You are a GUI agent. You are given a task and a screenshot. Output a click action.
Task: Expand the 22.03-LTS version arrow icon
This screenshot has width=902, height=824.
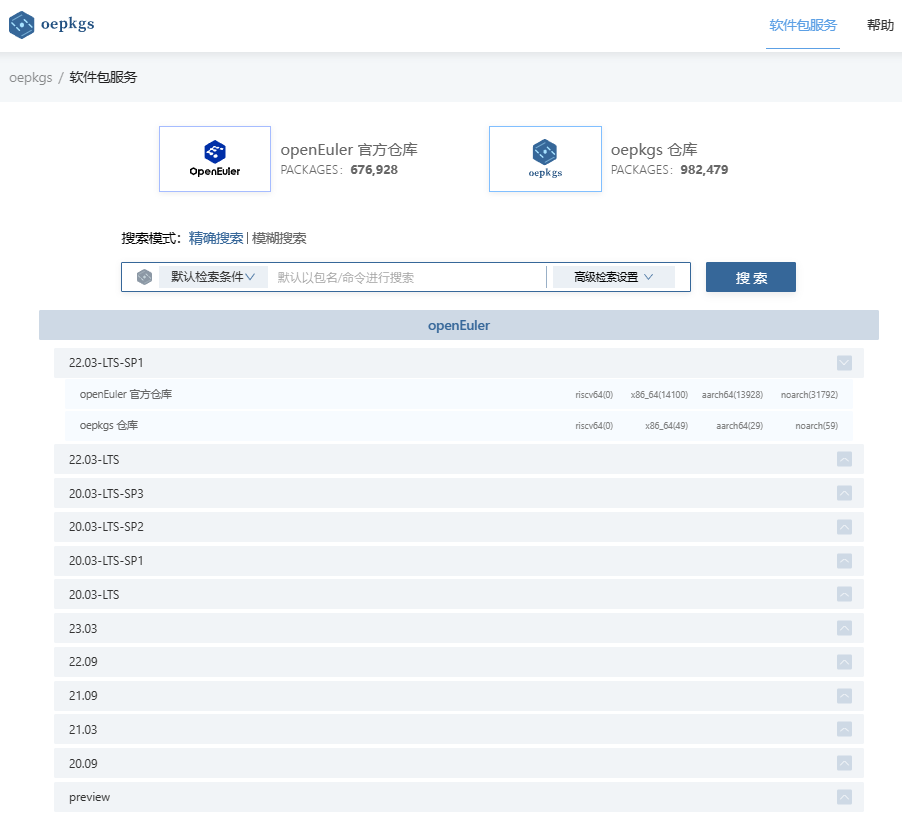[x=844, y=459]
